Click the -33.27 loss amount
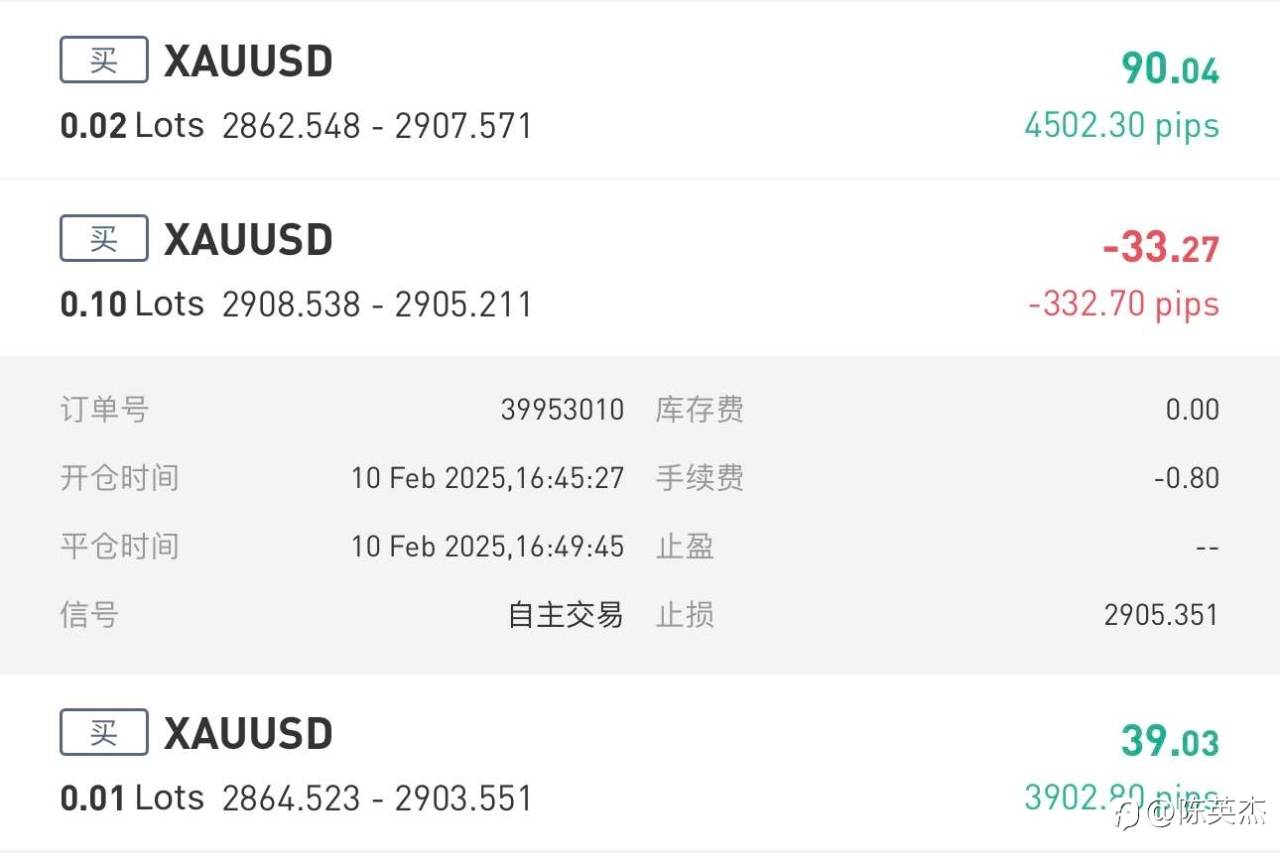The image size is (1280, 863). click(x=1160, y=246)
